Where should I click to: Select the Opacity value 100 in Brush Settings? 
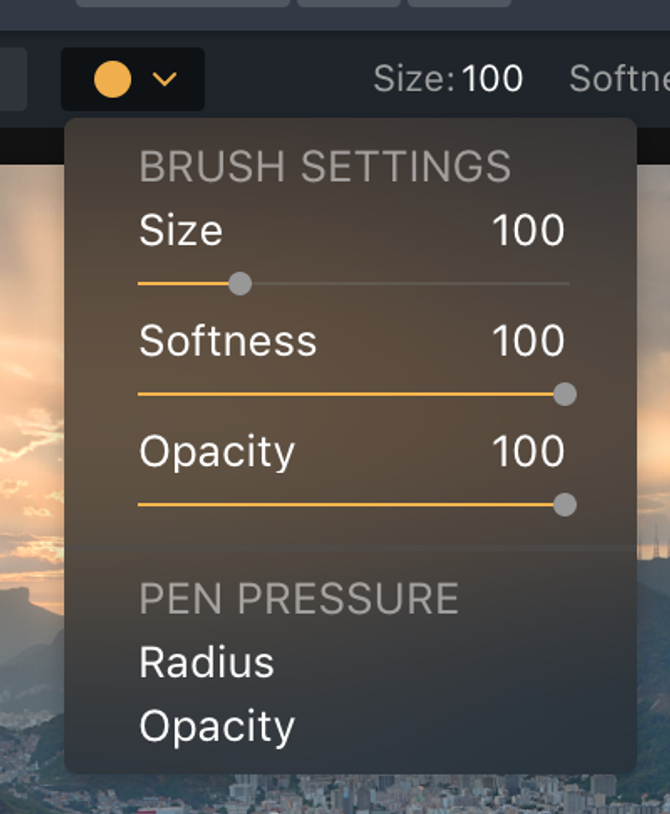(528, 452)
